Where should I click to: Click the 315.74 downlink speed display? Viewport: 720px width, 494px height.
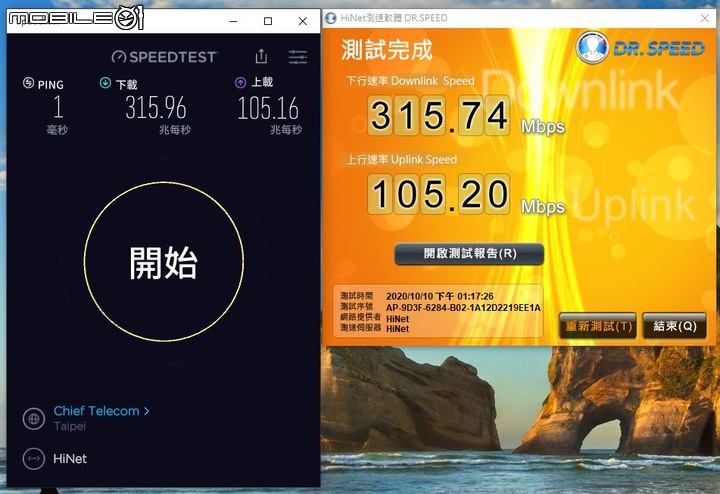coord(439,115)
